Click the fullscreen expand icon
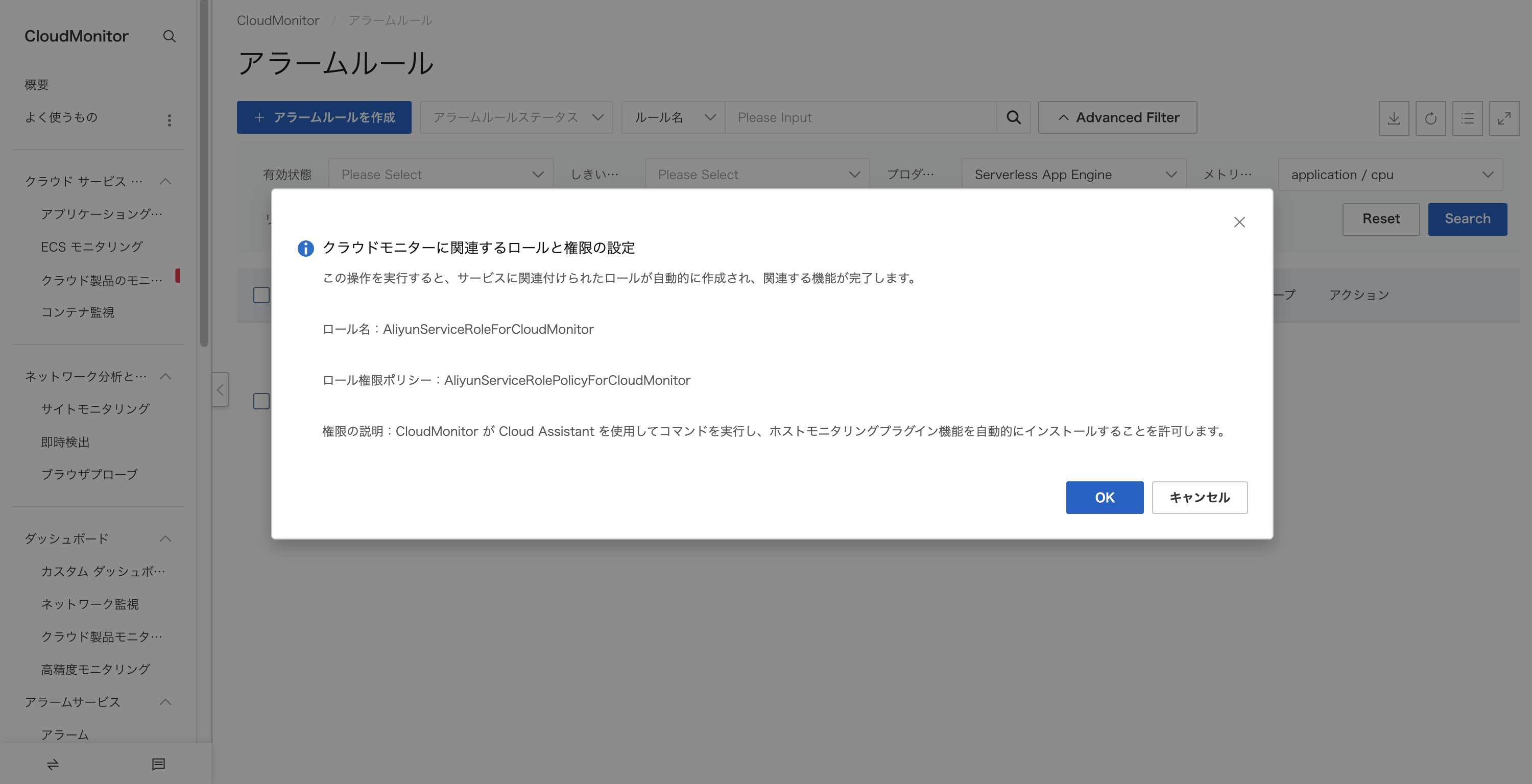Screen dimensions: 1532x784 (x=1504, y=118)
